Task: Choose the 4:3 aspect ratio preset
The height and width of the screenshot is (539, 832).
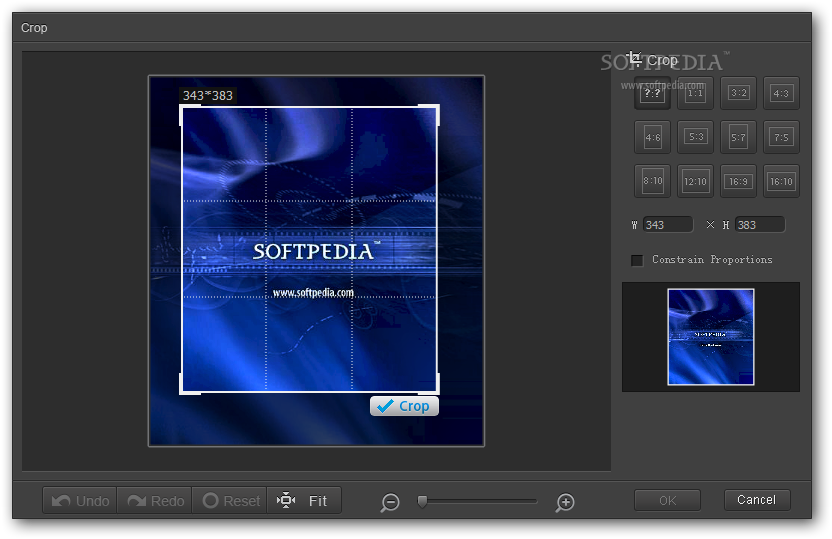Action: (x=781, y=93)
